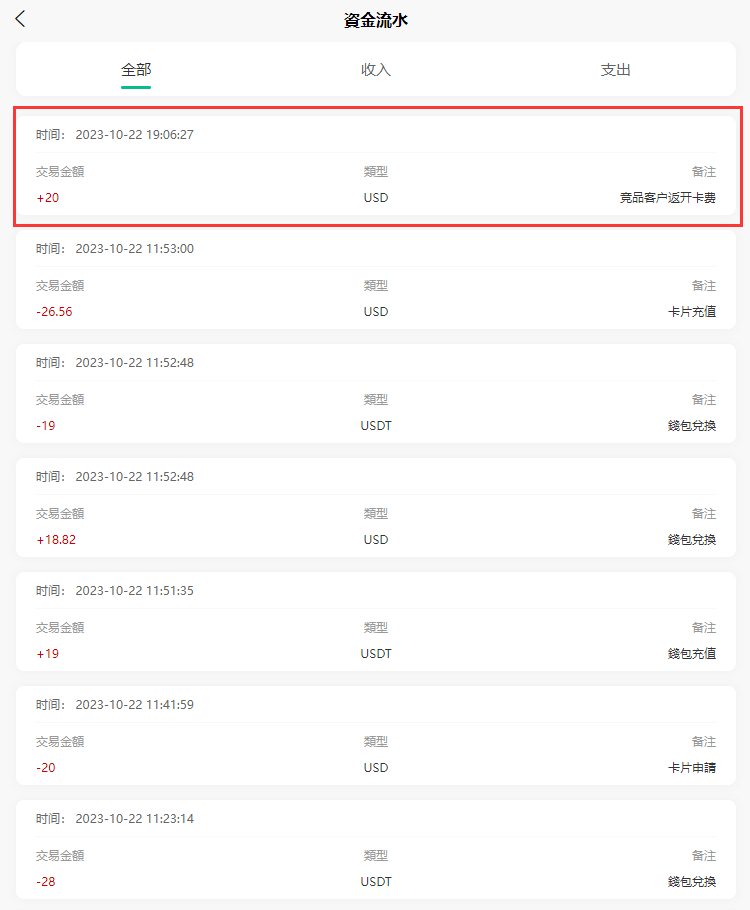Click the 備注 column header in the last card

click(704, 855)
